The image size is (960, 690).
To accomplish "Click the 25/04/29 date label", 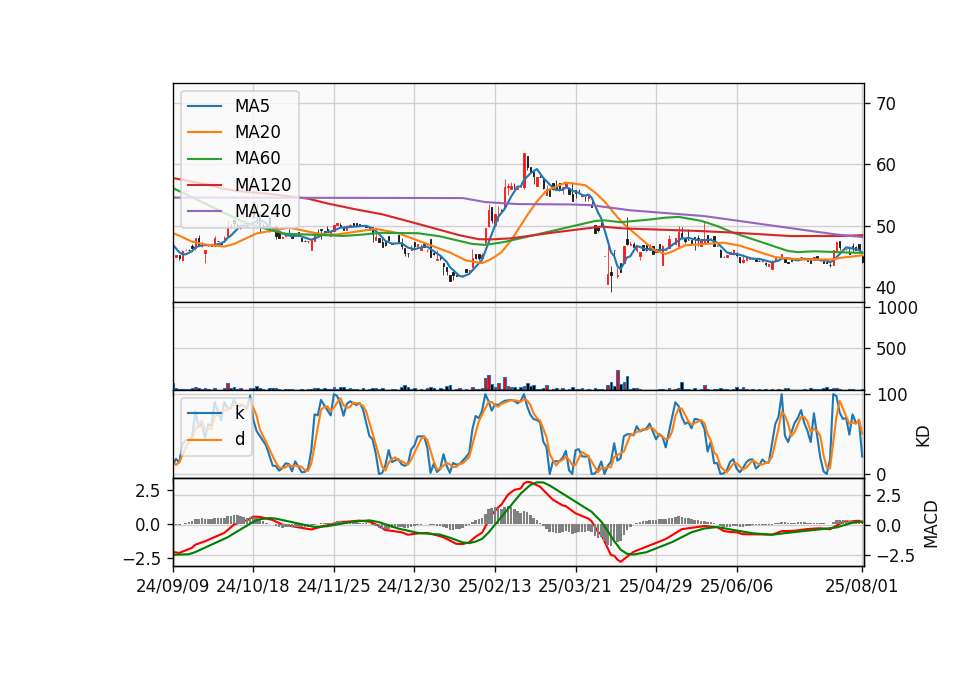I will pos(656,586).
